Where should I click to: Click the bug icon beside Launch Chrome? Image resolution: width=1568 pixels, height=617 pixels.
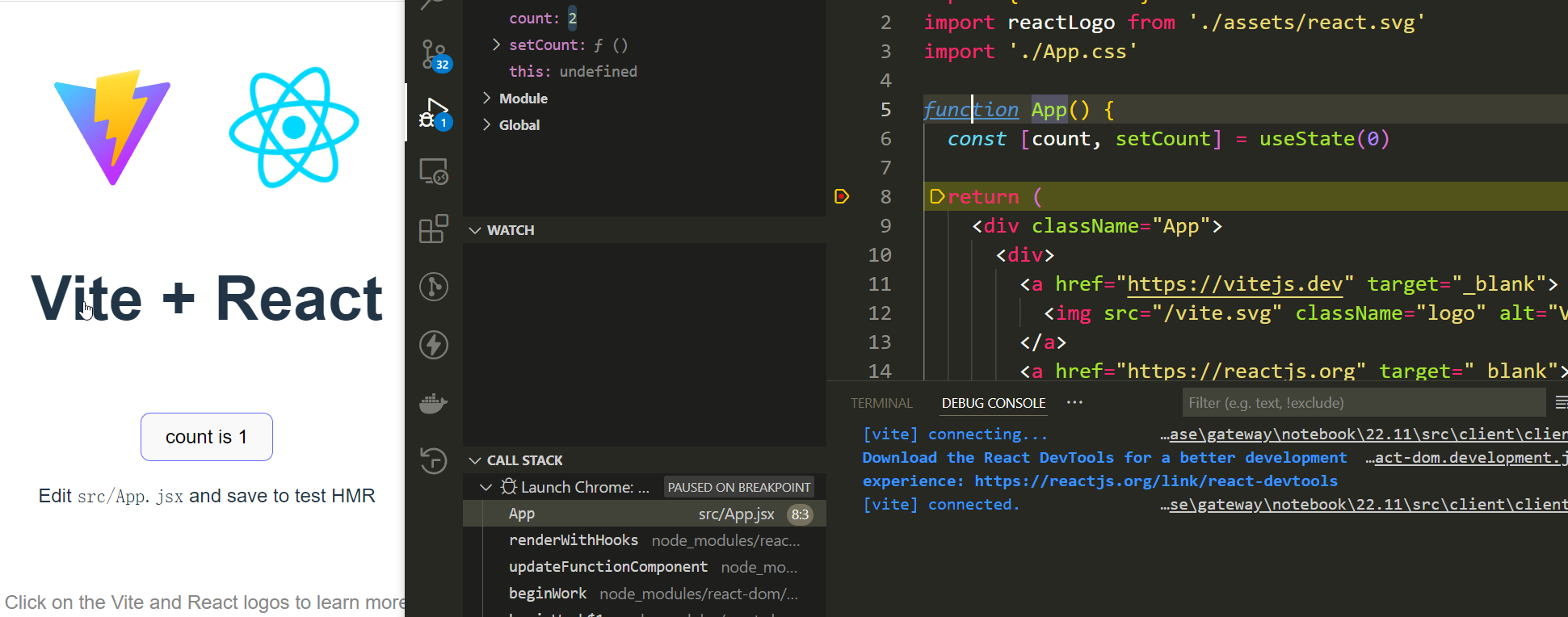click(x=509, y=487)
